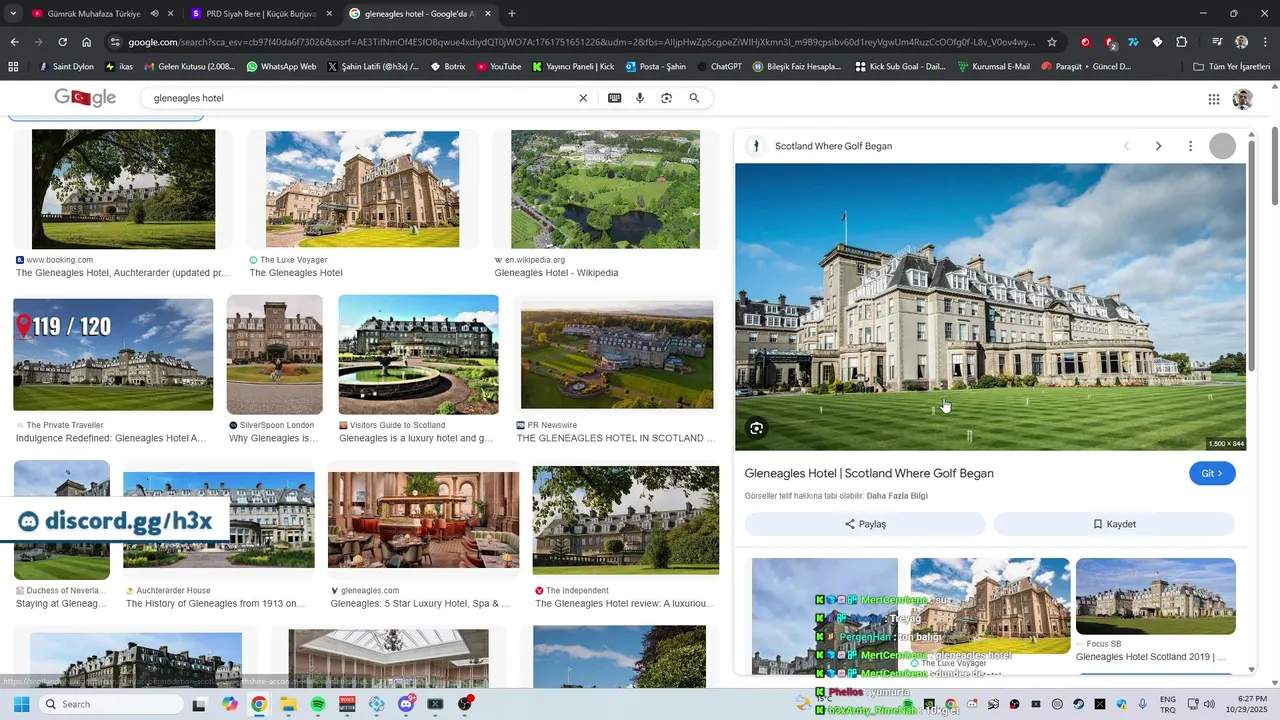1280x720 pixels.
Task: Open Google account profile picture
Action: point(1242,99)
